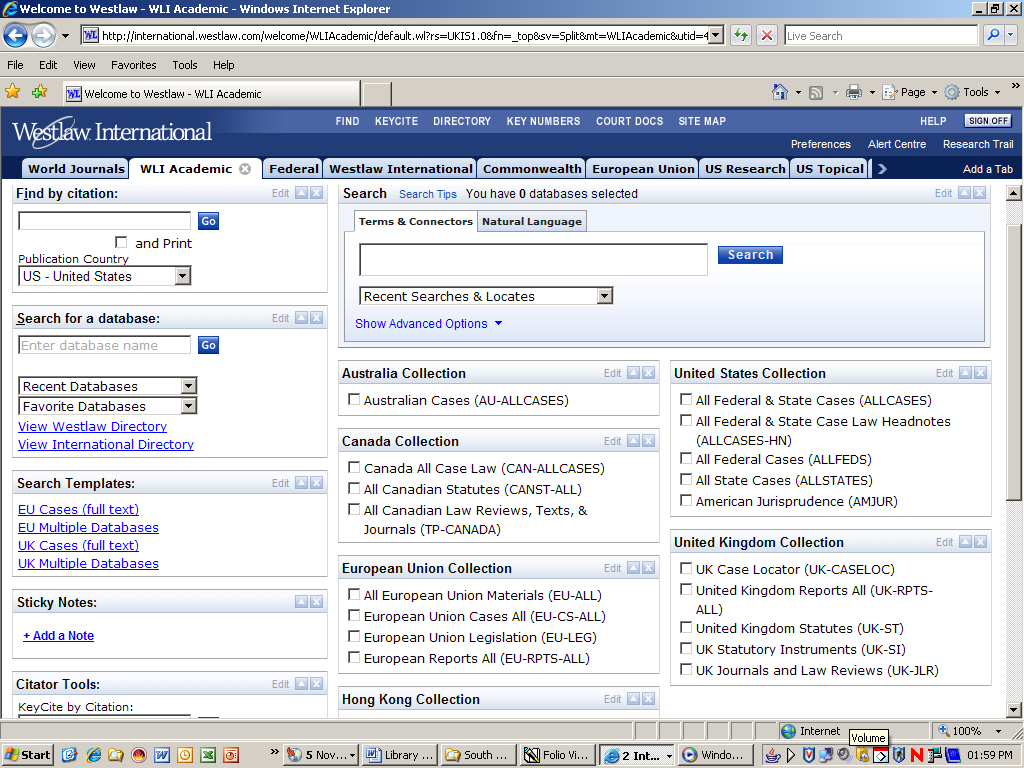Click the Print icon in IE toolbar
Viewport: 1024px width, 768px height.
point(854,93)
